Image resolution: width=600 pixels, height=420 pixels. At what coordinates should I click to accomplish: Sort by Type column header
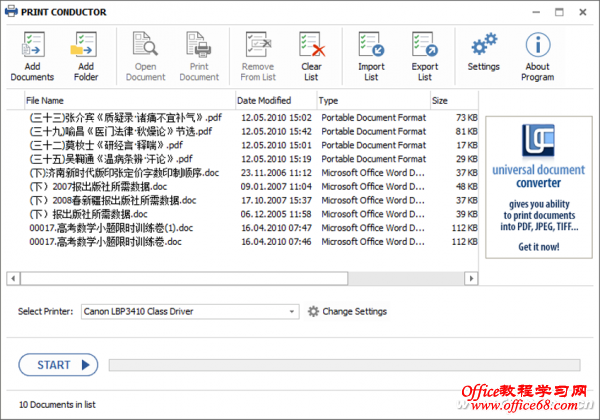coord(373,101)
